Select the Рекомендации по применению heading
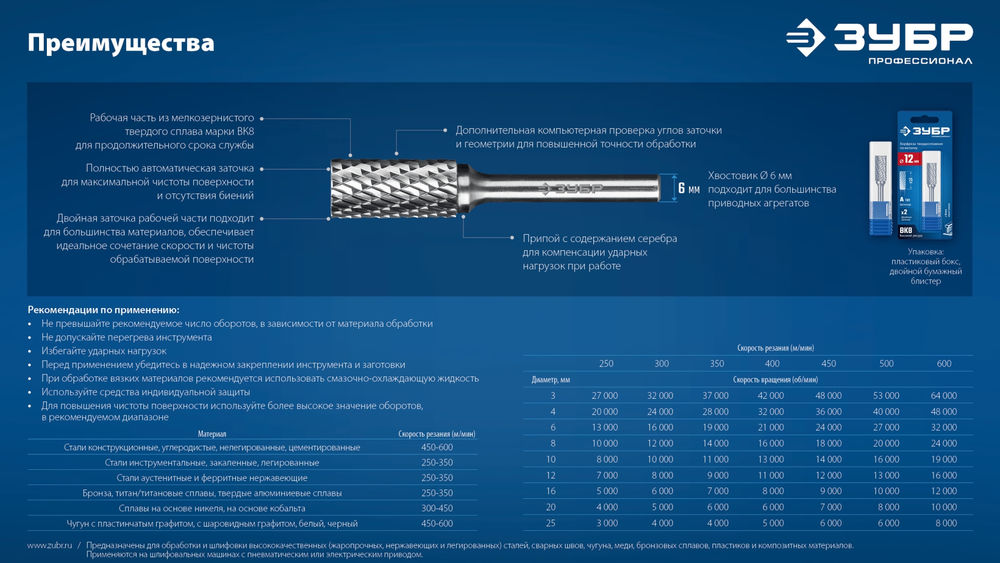 [x=103, y=310]
